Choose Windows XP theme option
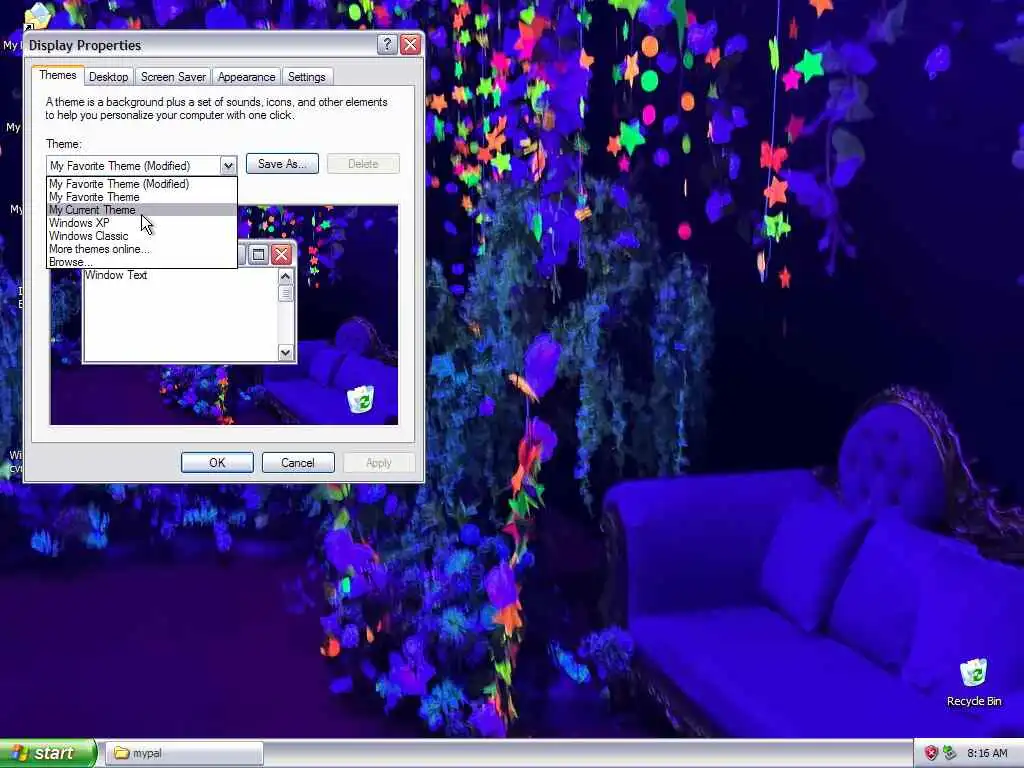 (142, 223)
